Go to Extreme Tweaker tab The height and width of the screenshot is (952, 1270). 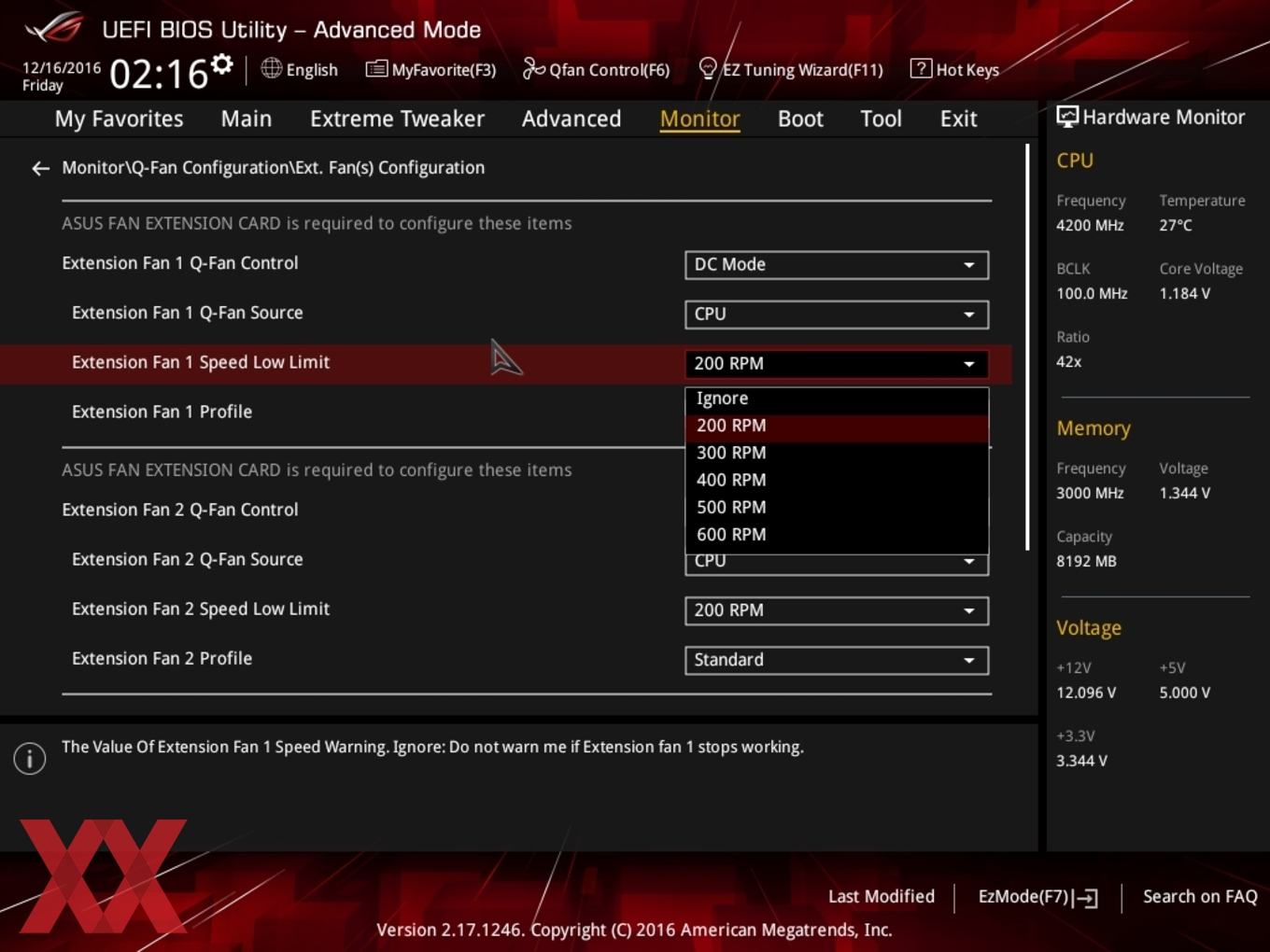click(397, 119)
